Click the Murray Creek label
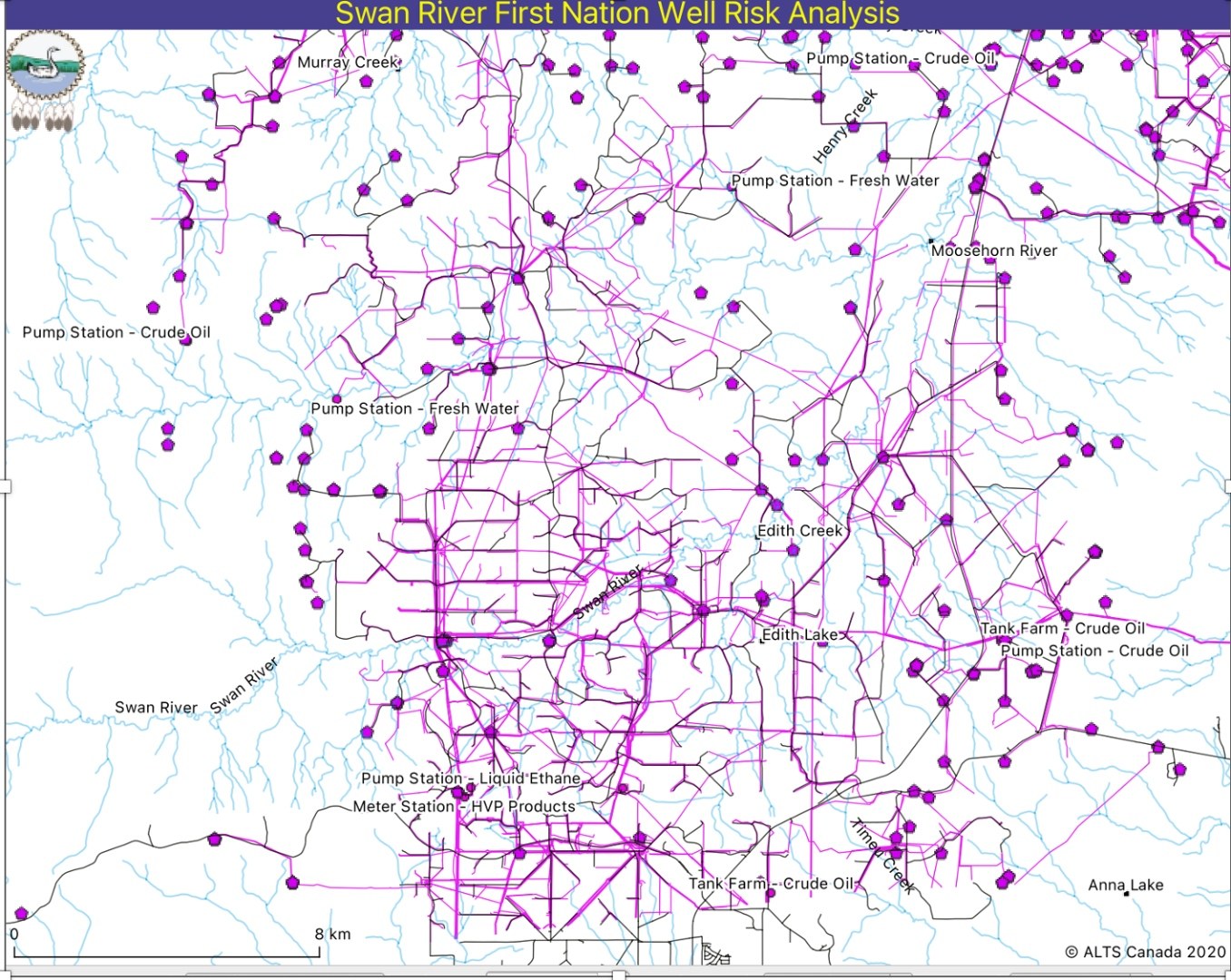Viewport: 1231px width, 980px height. pyautogui.click(x=348, y=62)
